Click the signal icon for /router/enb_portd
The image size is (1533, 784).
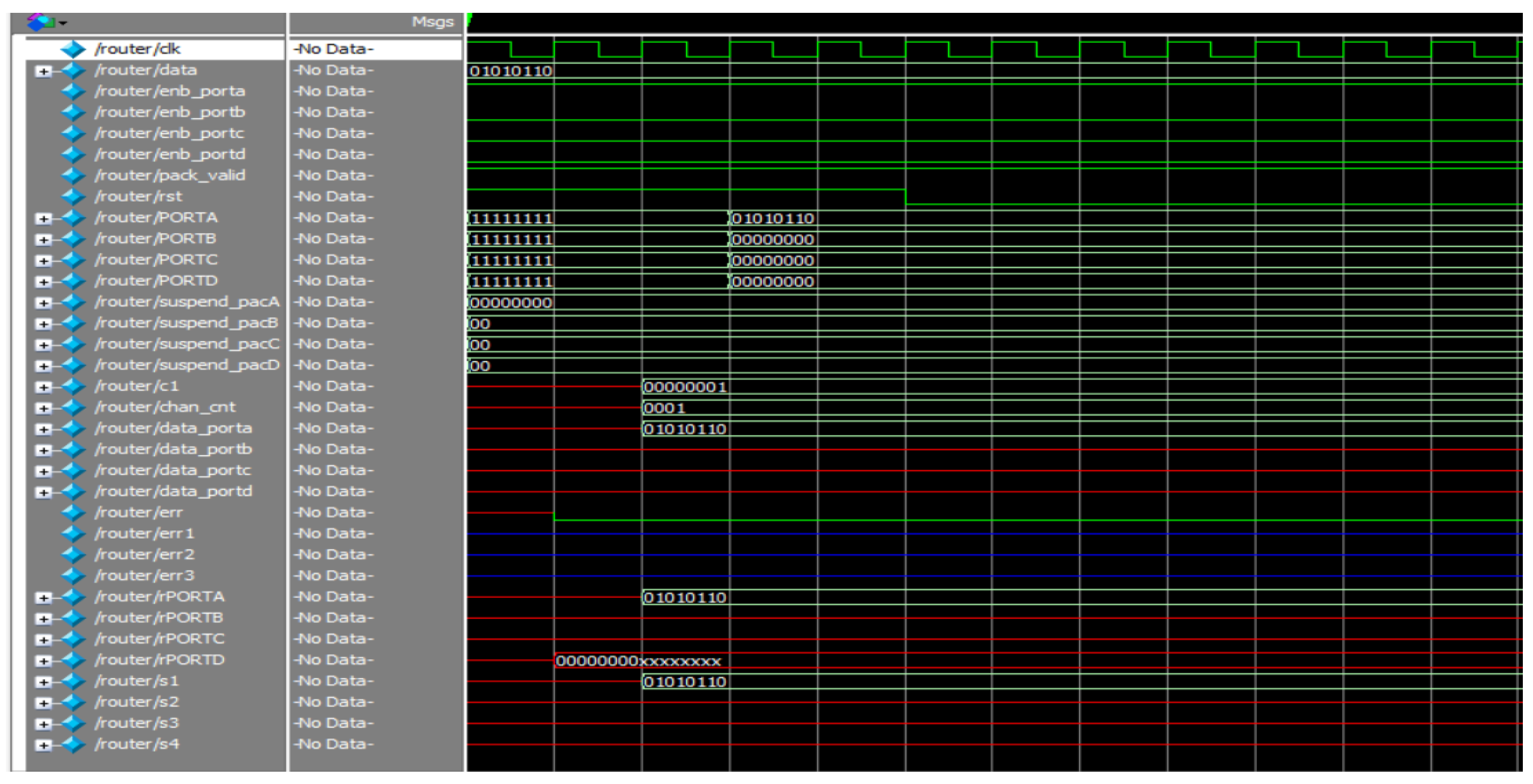pos(73,154)
